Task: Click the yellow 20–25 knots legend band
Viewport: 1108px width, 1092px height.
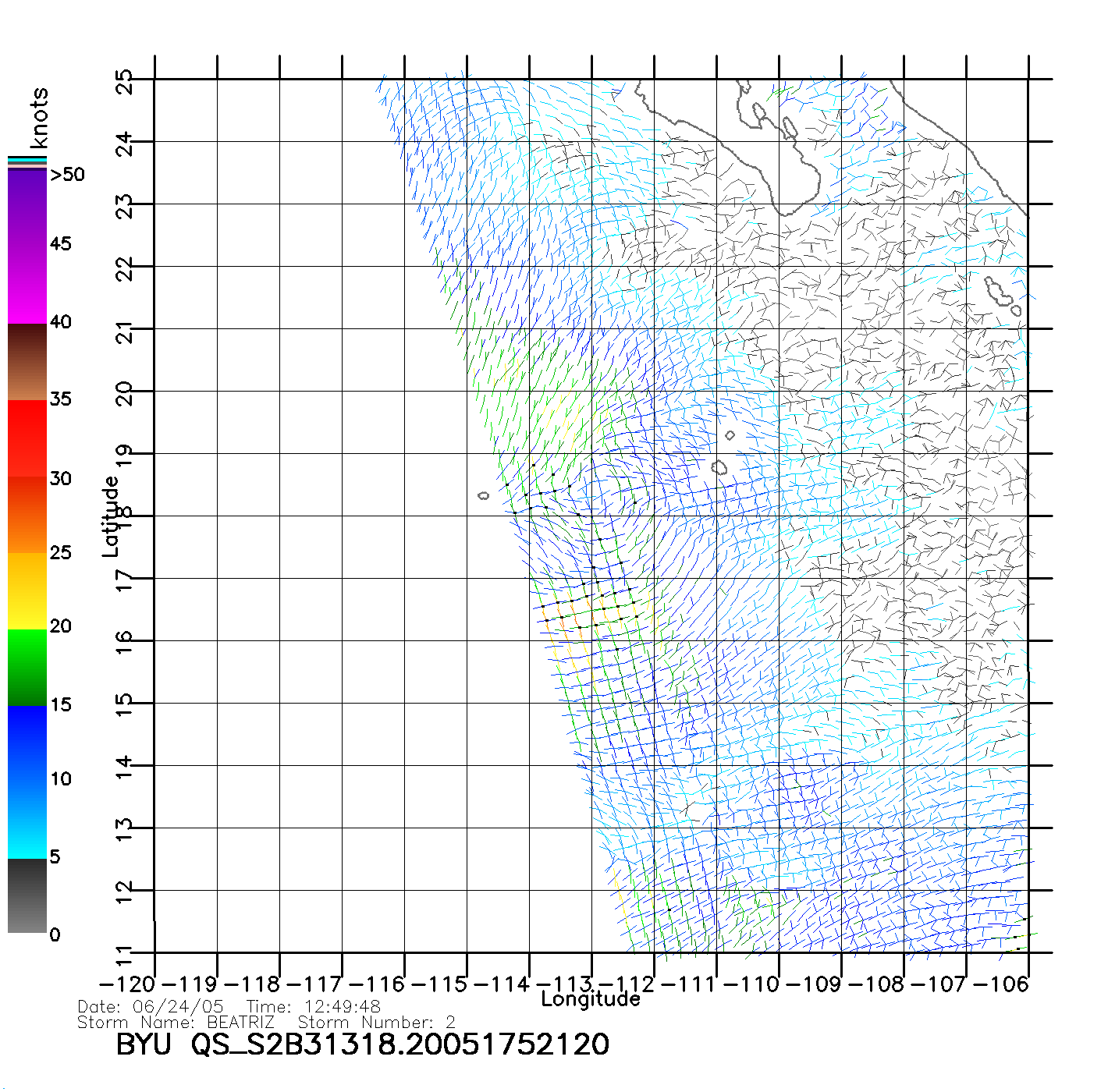Action: [x=27, y=590]
